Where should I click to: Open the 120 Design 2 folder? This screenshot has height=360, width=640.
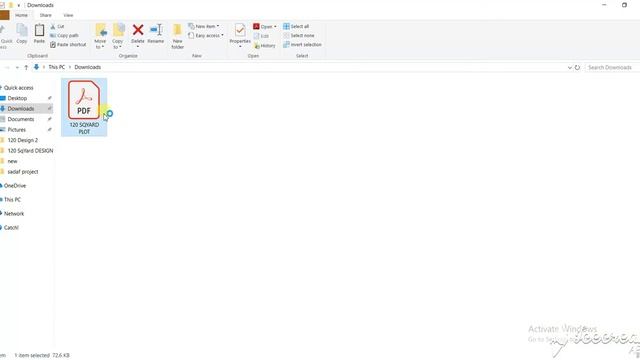coord(22,140)
